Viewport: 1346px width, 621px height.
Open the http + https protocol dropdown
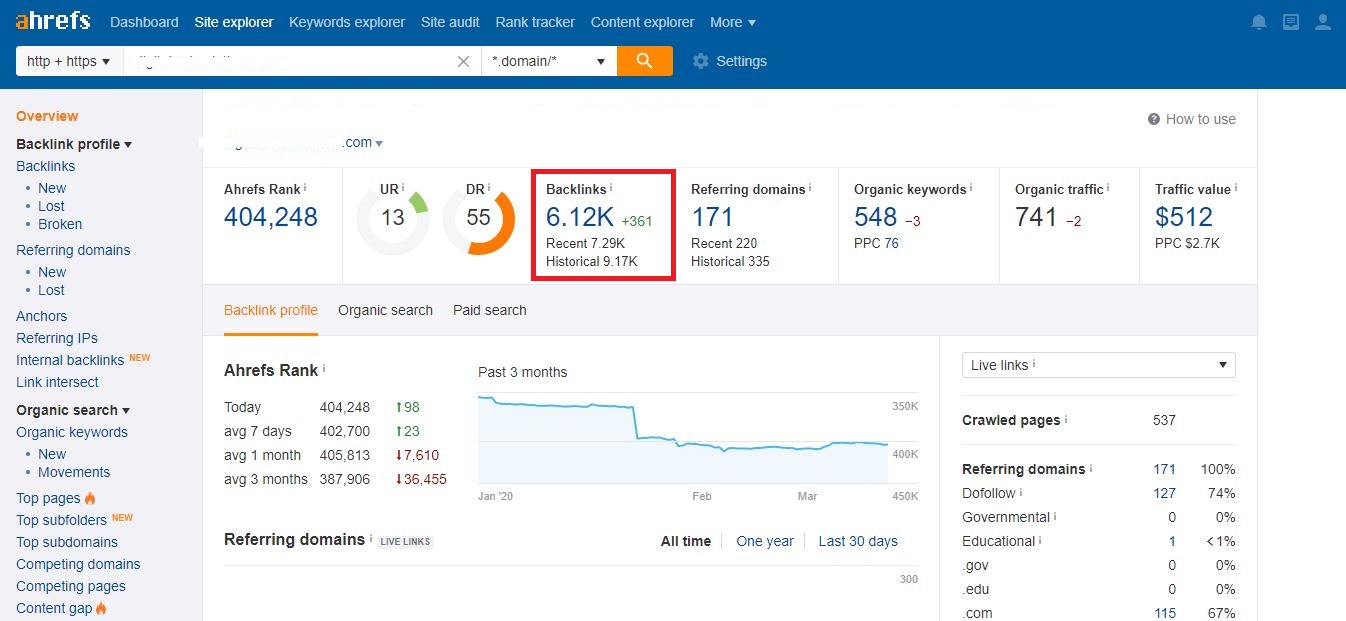coord(69,61)
